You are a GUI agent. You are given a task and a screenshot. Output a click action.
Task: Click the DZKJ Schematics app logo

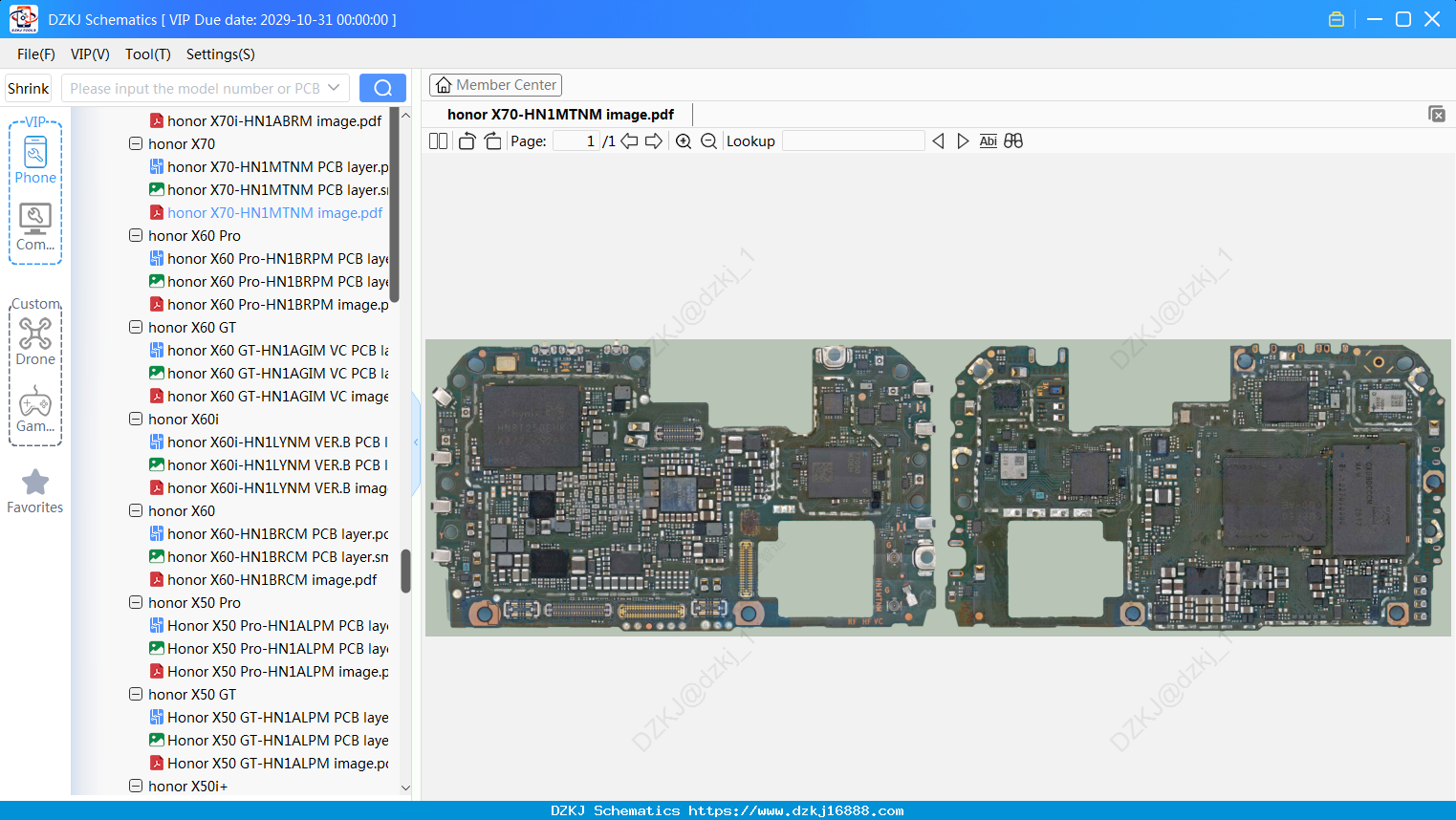pos(23,19)
